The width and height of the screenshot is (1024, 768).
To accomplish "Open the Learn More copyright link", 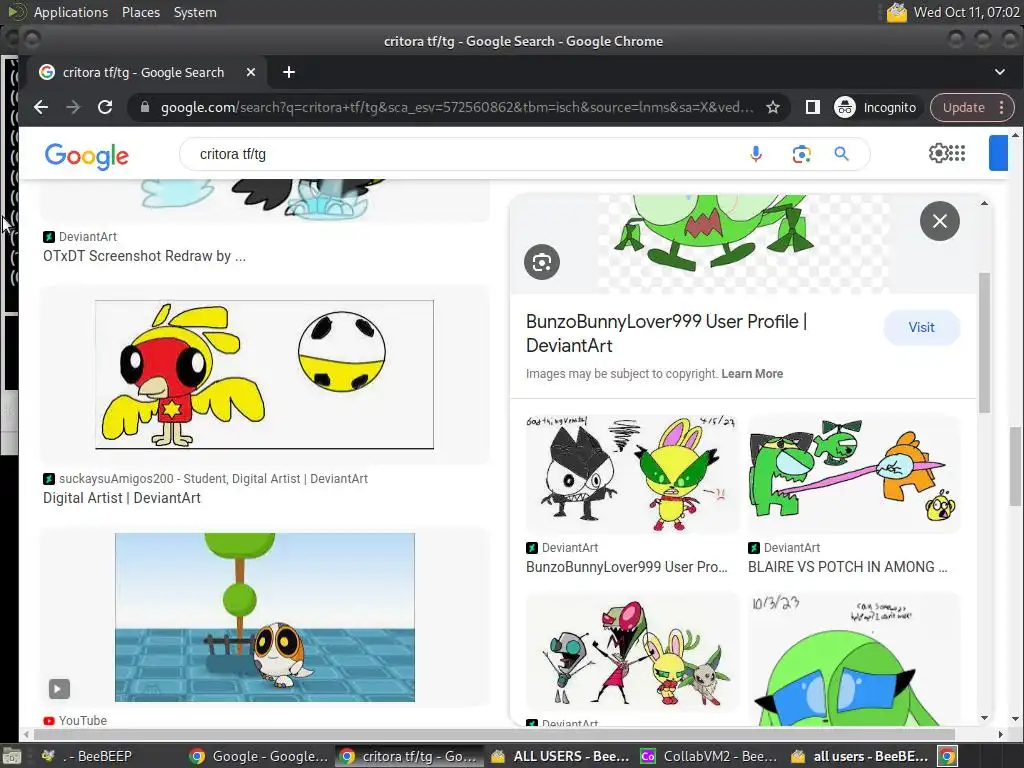I will tap(752, 374).
